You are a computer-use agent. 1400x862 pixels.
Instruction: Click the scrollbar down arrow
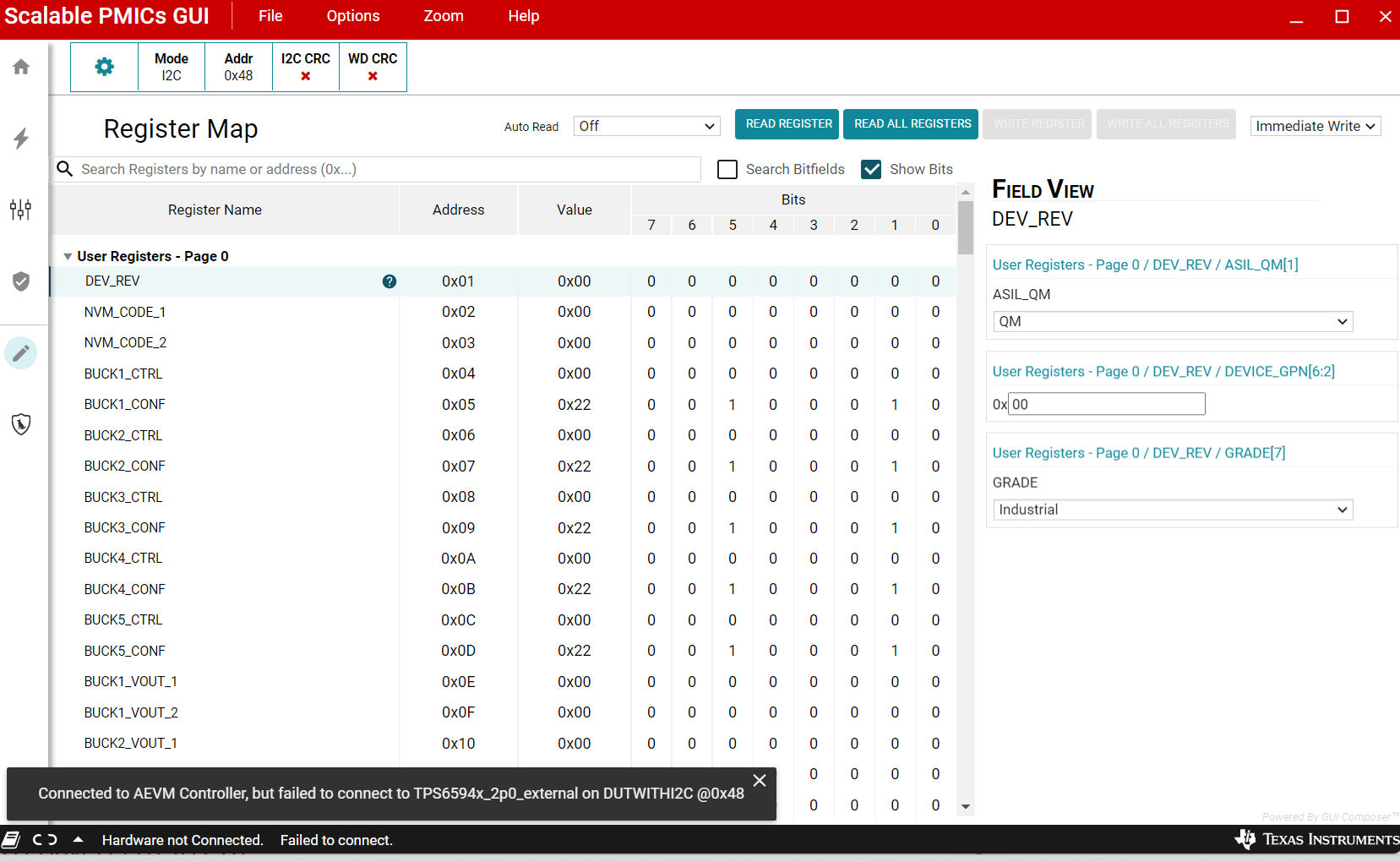pos(966,807)
